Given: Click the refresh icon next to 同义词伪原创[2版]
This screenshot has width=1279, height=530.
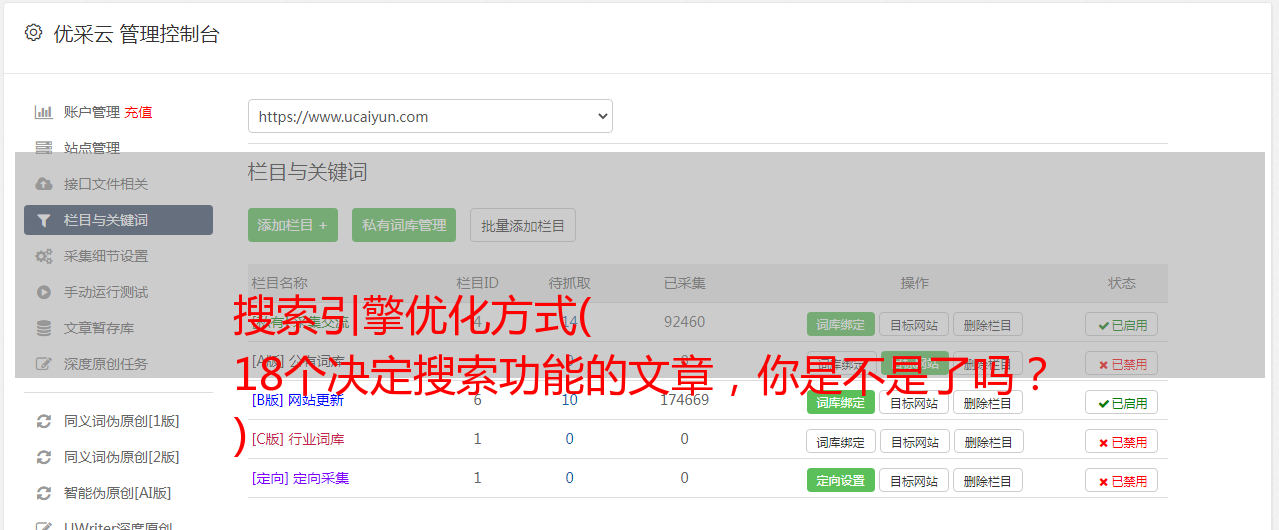Looking at the screenshot, I should coord(43,457).
